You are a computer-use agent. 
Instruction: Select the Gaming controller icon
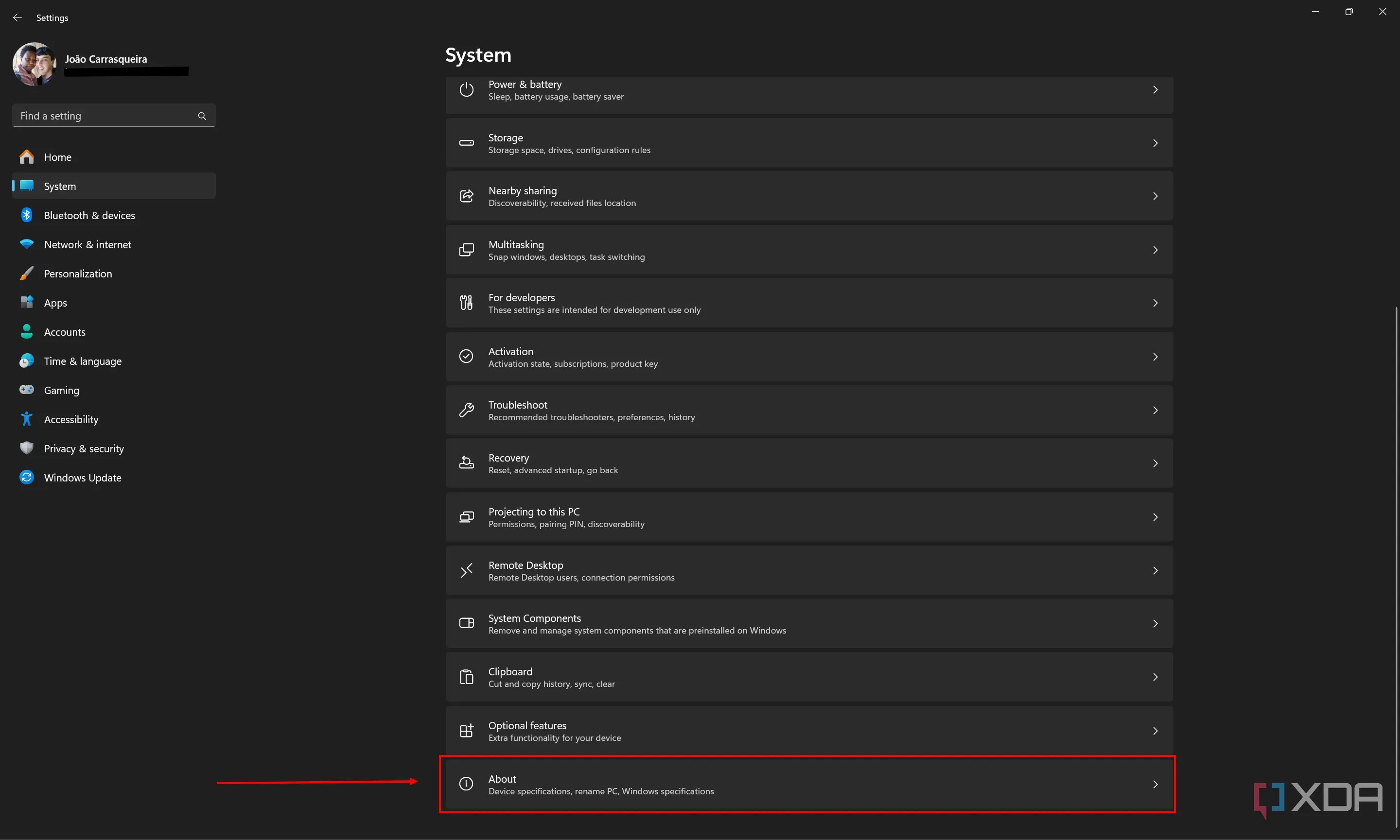pyautogui.click(x=27, y=390)
